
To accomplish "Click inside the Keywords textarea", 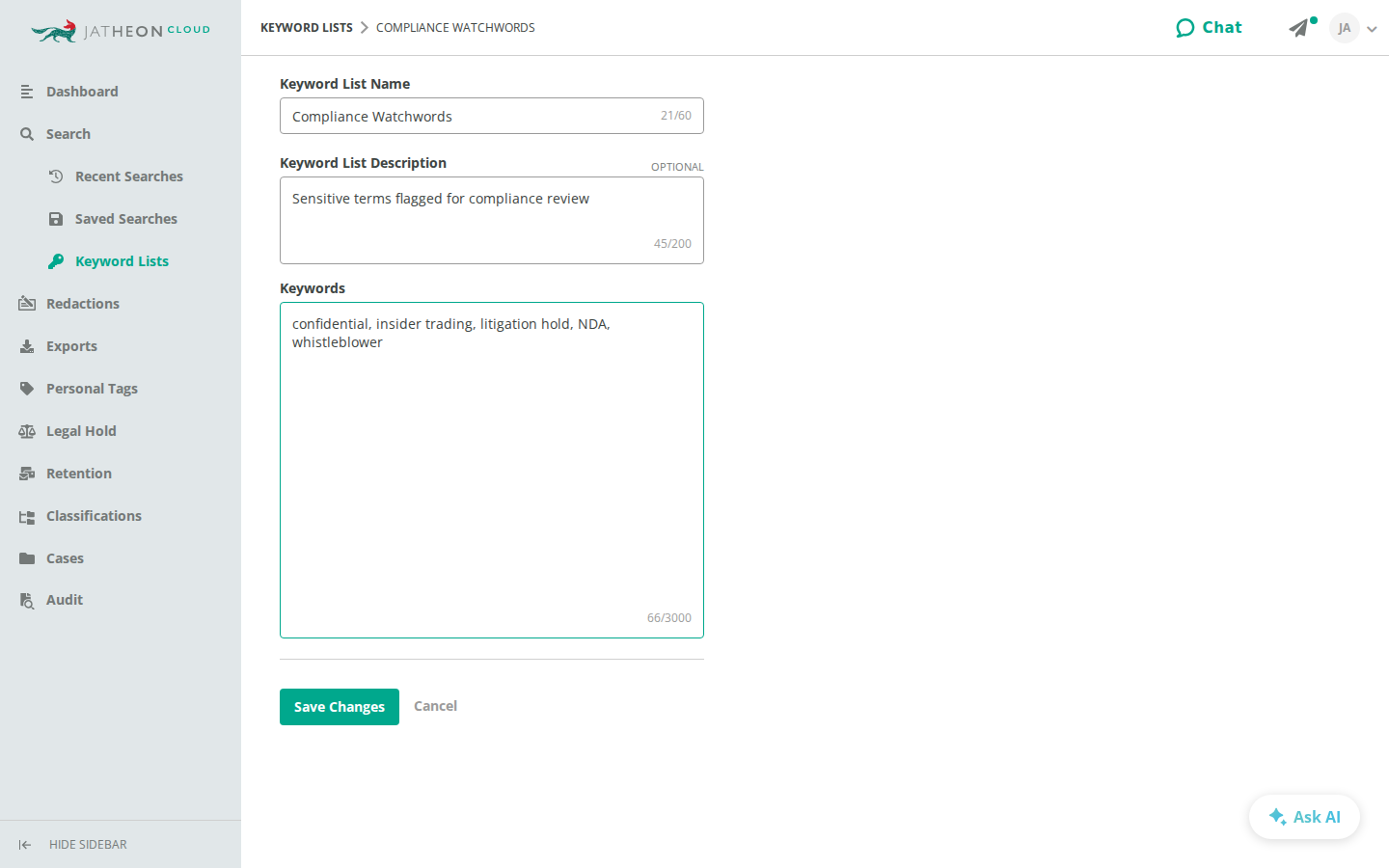I will point(492,470).
